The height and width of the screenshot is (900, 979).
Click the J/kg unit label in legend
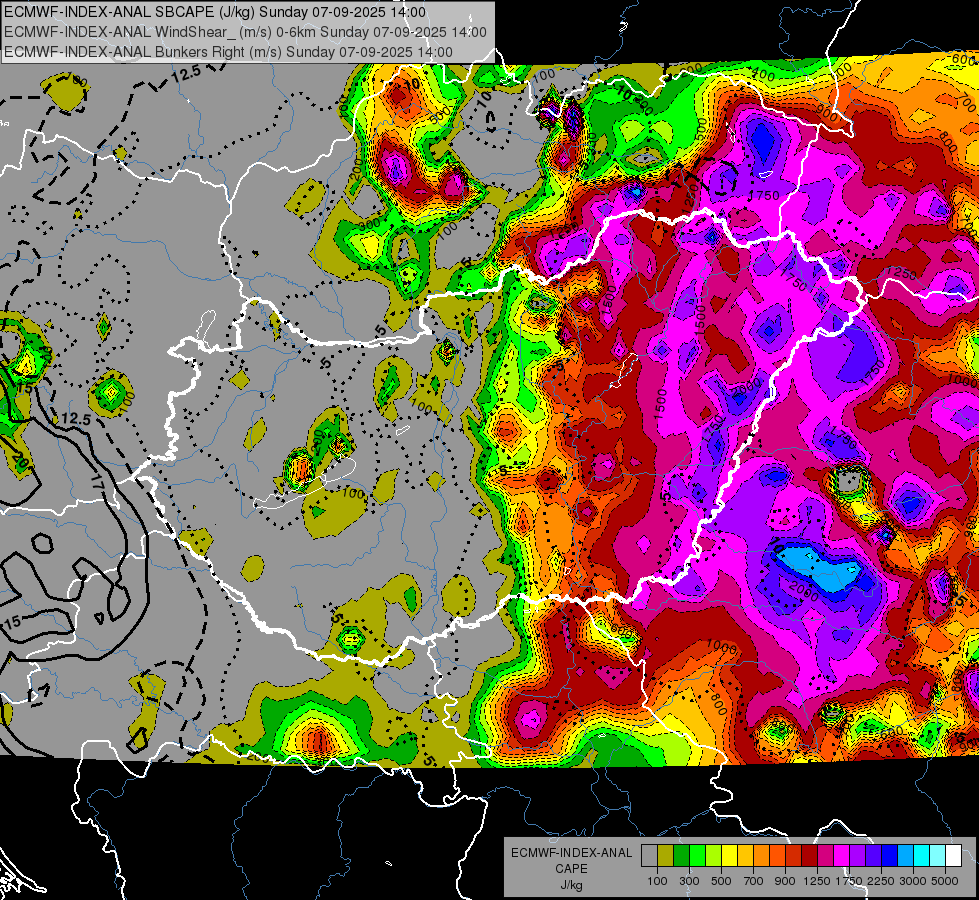pyautogui.click(x=571, y=885)
